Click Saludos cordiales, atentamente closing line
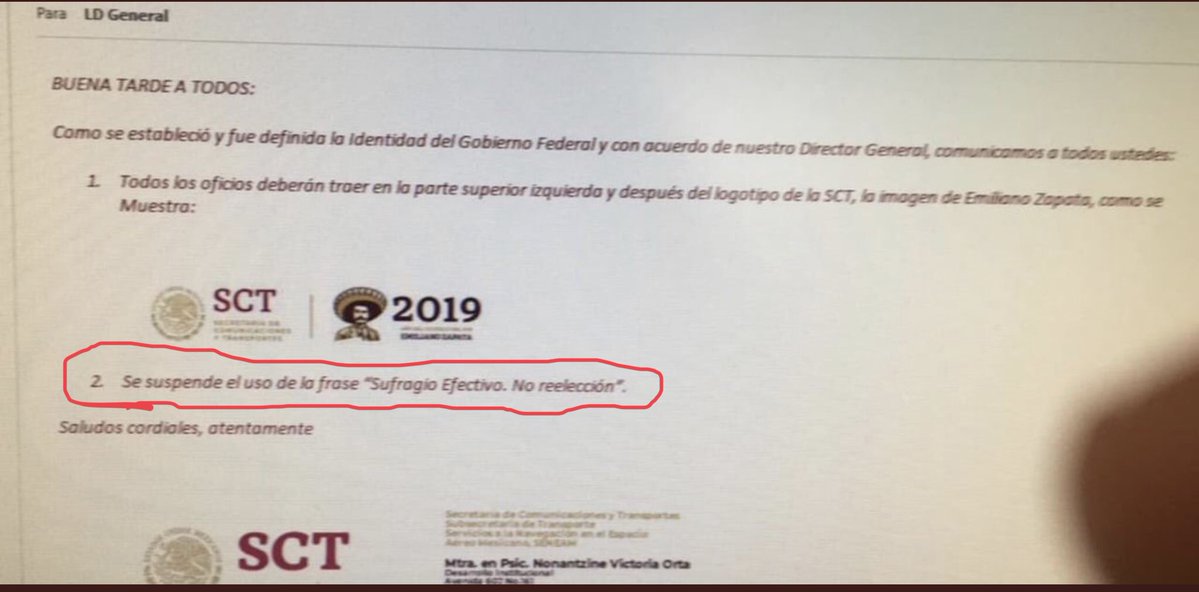 click(x=186, y=428)
